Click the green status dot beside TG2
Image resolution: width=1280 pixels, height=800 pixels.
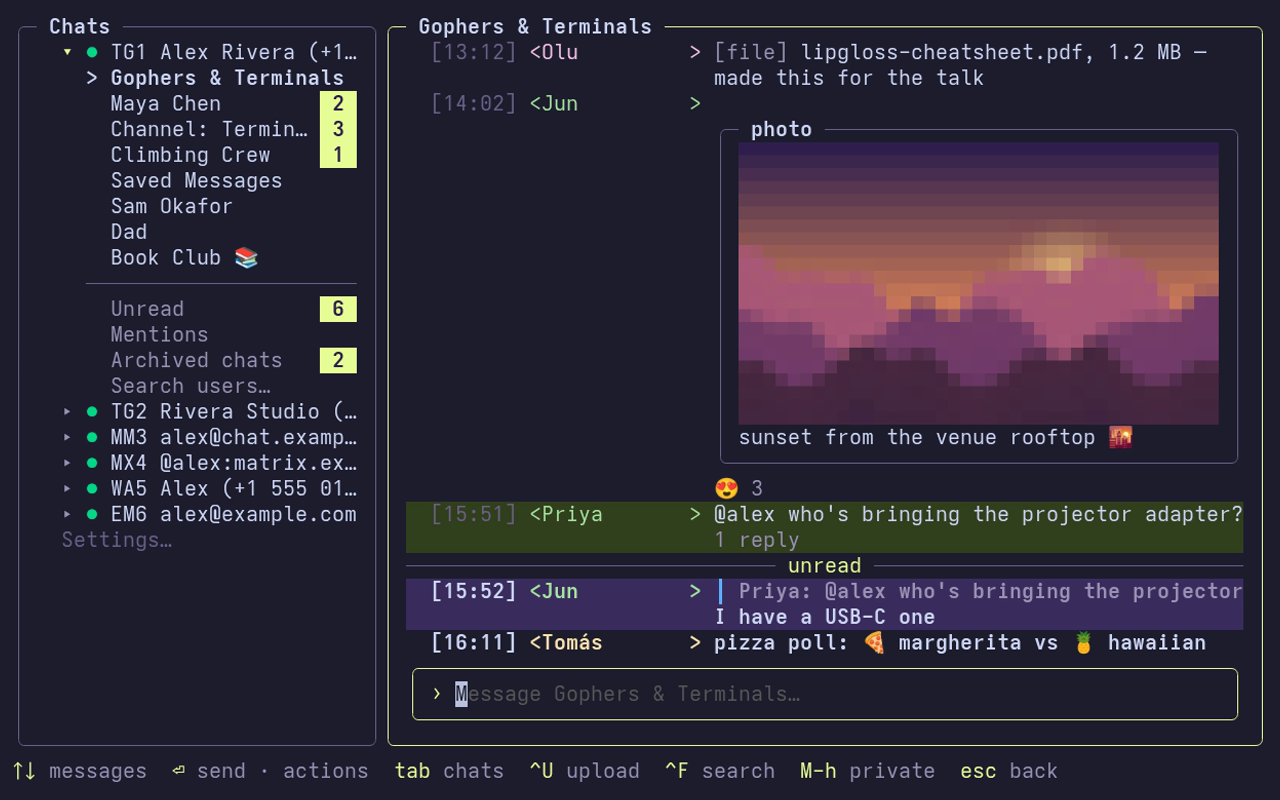[x=92, y=411]
